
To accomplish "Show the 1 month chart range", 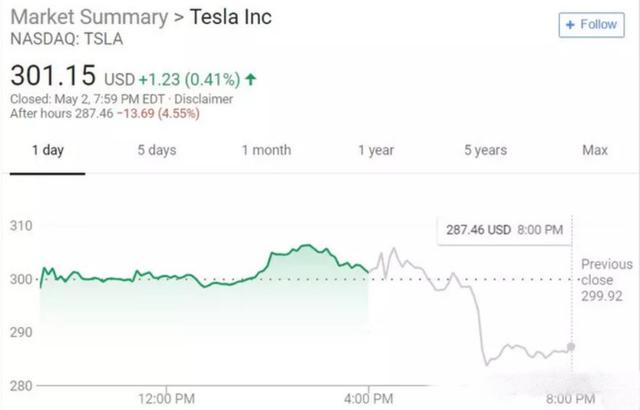I will point(266,150).
